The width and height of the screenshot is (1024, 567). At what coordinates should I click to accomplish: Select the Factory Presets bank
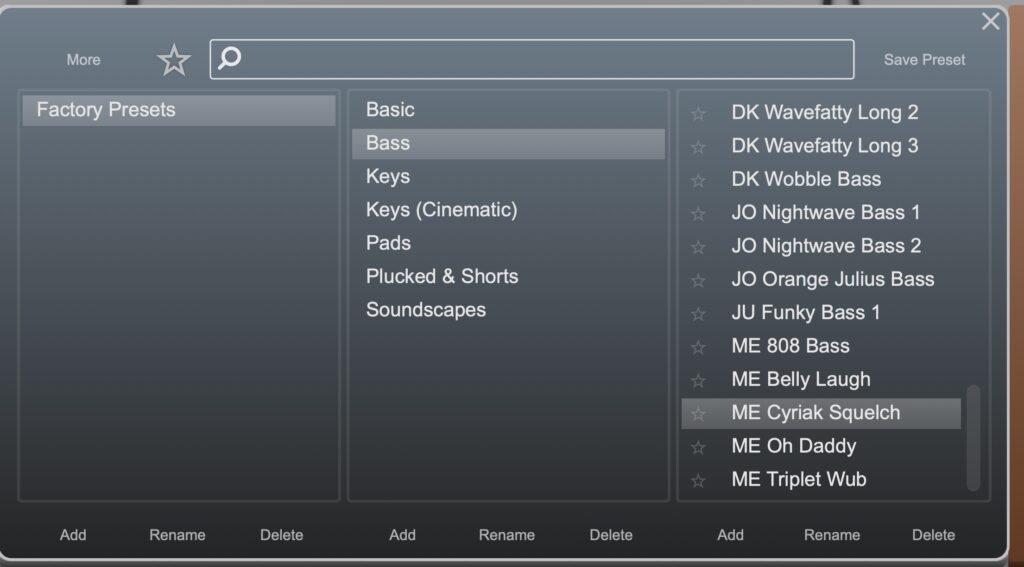pos(178,110)
